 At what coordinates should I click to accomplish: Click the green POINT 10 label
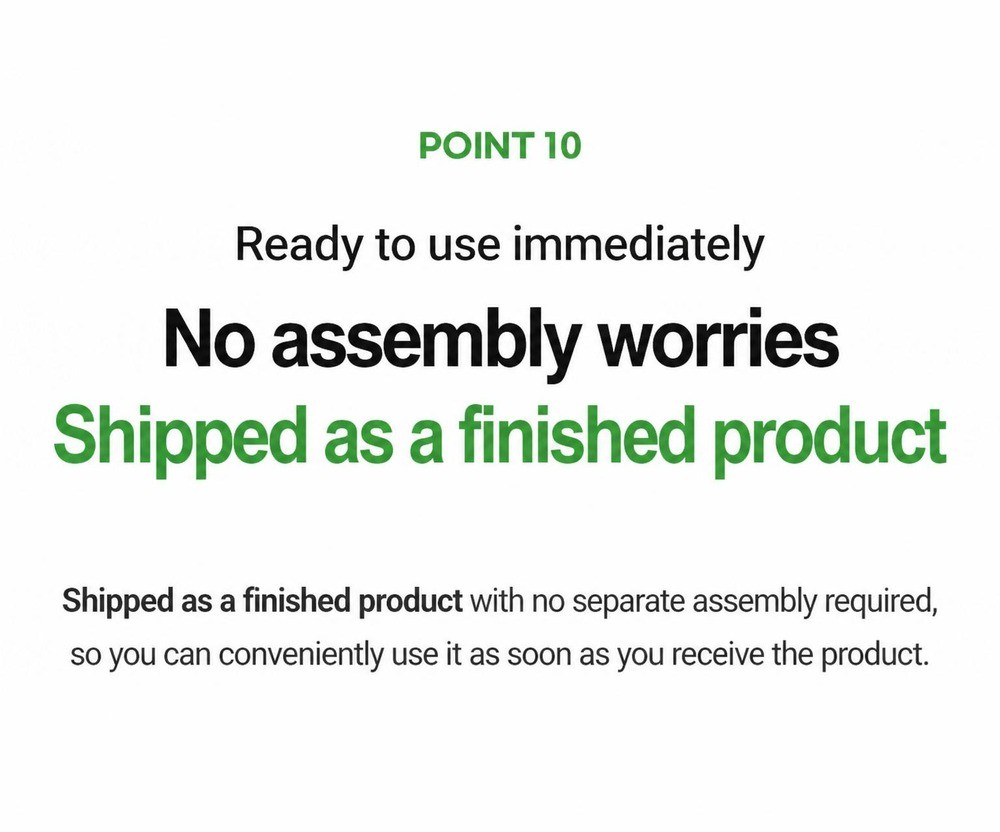[x=500, y=145]
